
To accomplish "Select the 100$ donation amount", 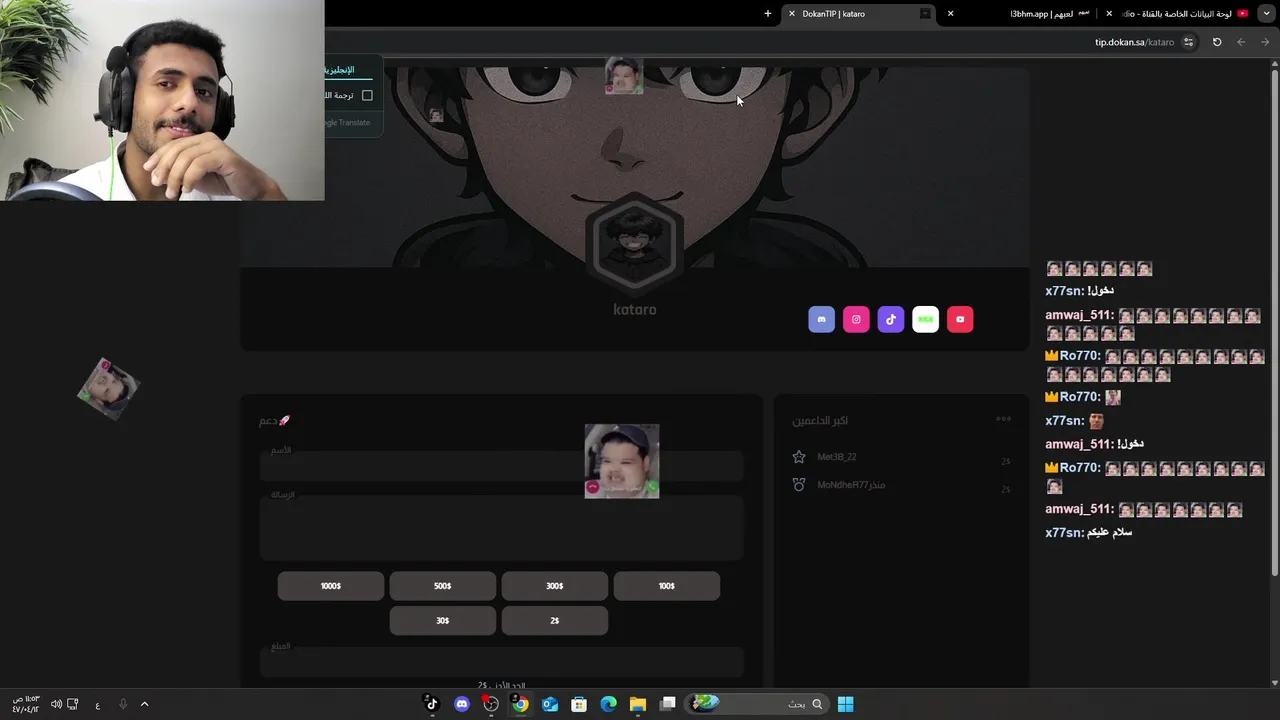I will (x=667, y=586).
